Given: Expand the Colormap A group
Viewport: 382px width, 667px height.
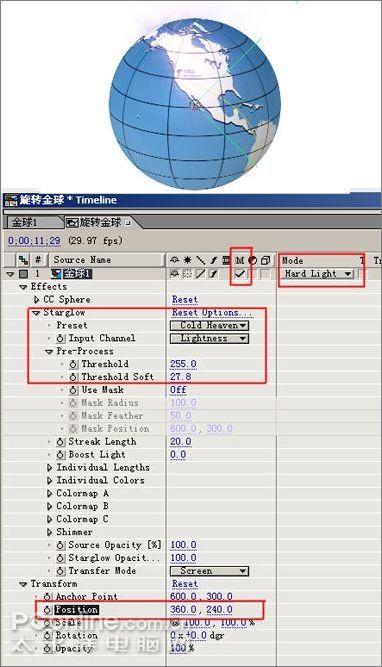Looking at the screenshot, I should (x=49, y=493).
